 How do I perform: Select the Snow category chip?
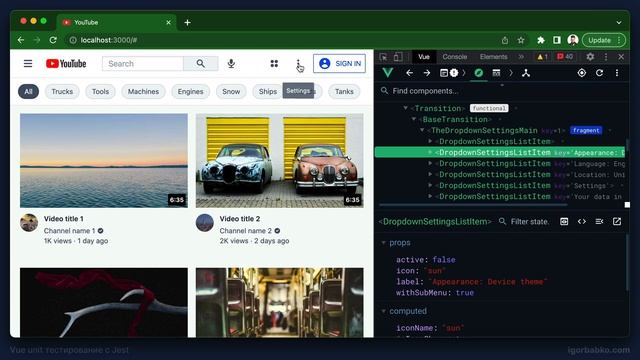pyautogui.click(x=231, y=91)
